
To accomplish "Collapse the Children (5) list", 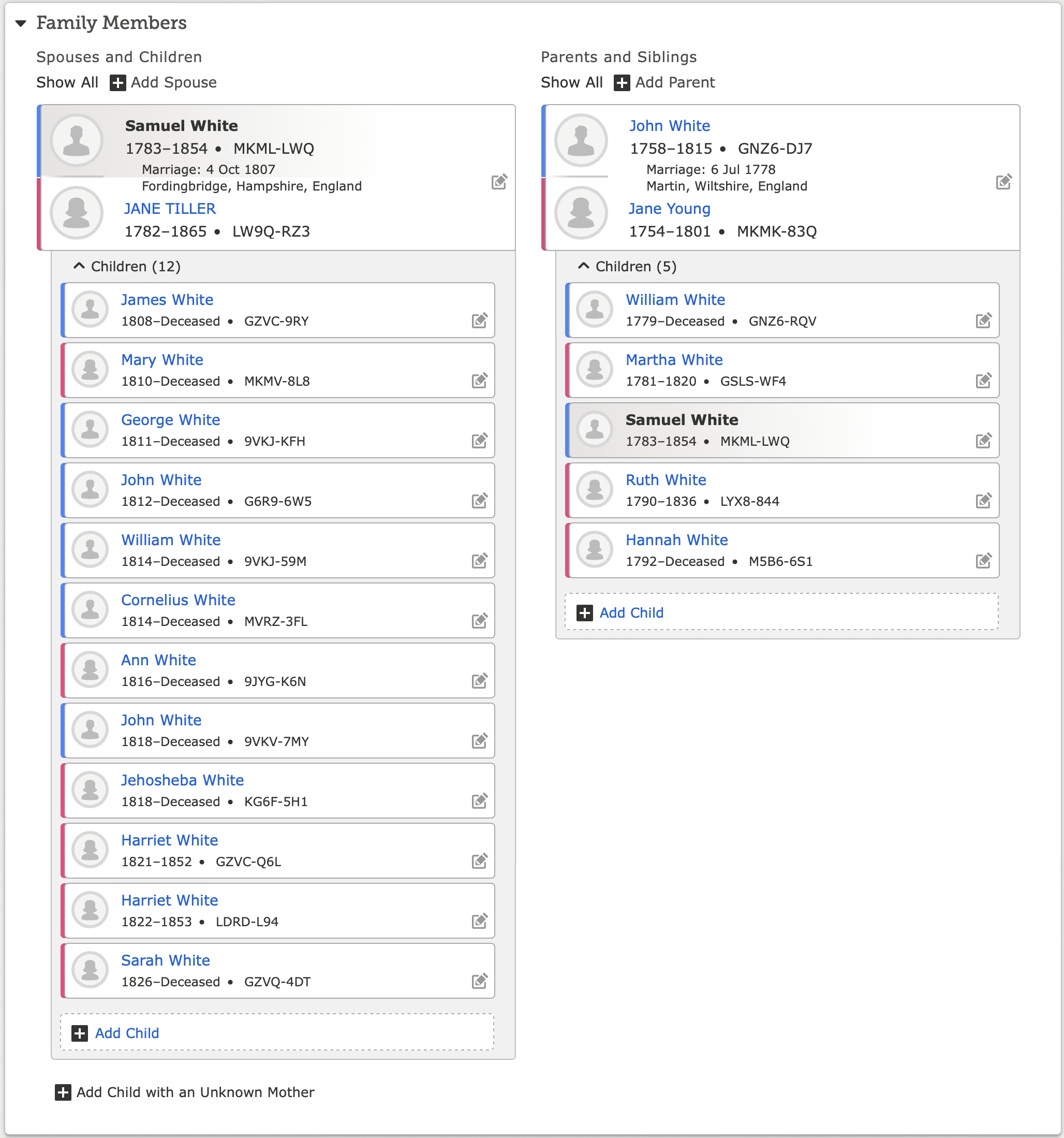I will (583, 266).
